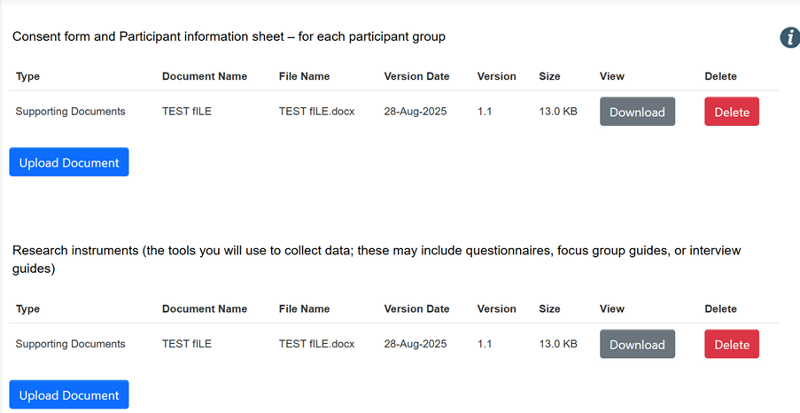Upload a document under Consent form section

(x=69, y=162)
